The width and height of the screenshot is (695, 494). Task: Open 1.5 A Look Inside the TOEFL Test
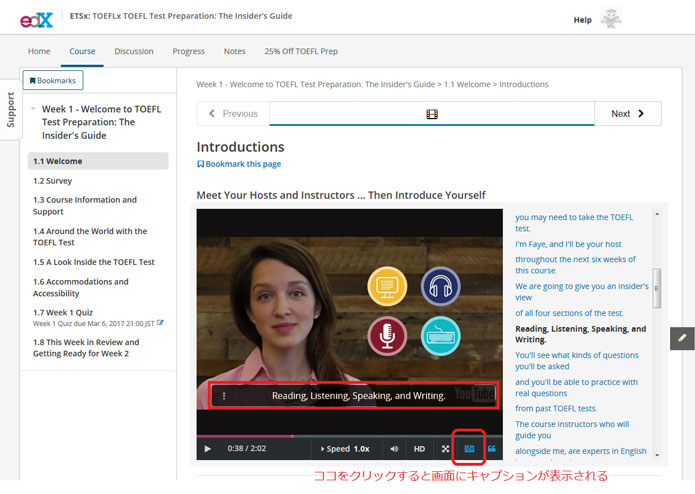(94, 262)
